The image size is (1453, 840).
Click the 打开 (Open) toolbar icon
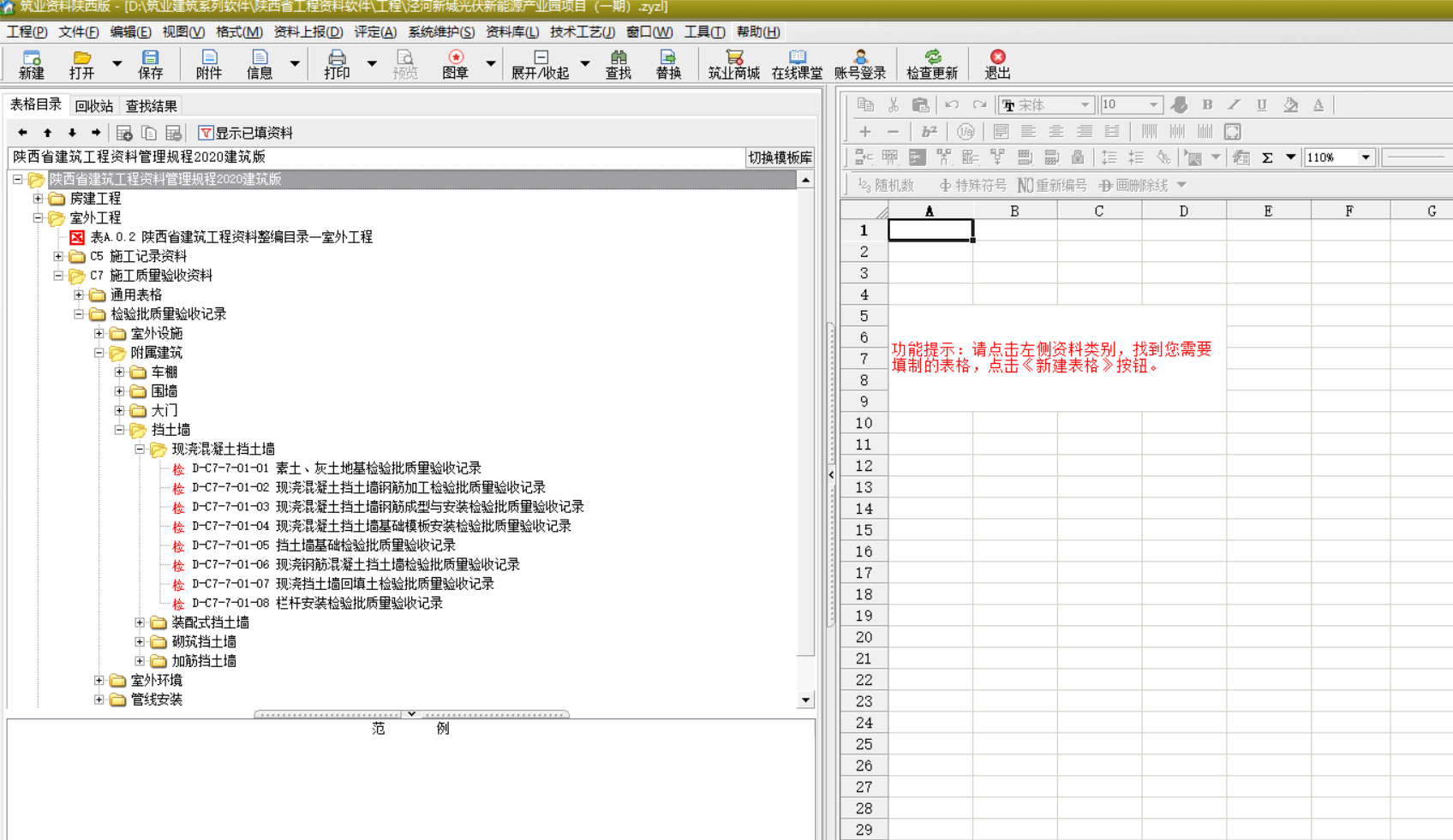tap(82, 64)
